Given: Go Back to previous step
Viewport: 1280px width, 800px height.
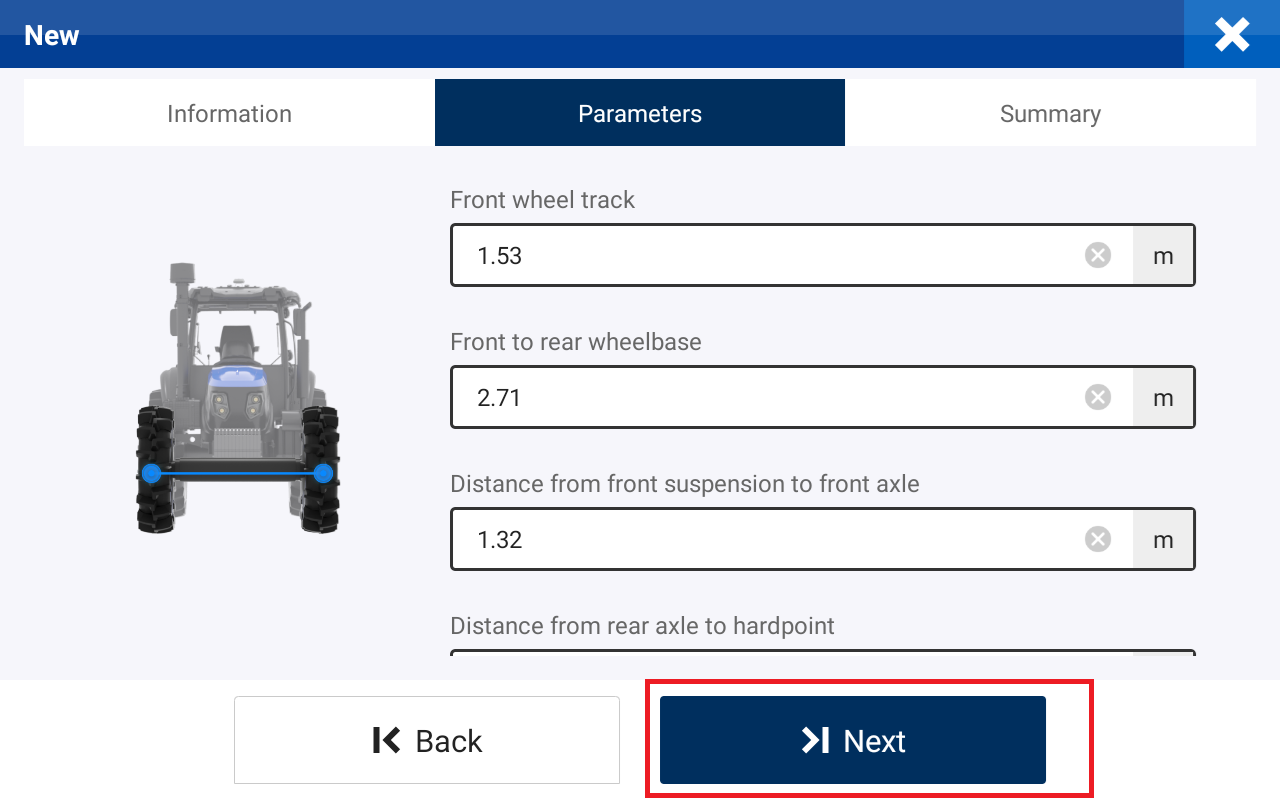Looking at the screenshot, I should pyautogui.click(x=427, y=740).
